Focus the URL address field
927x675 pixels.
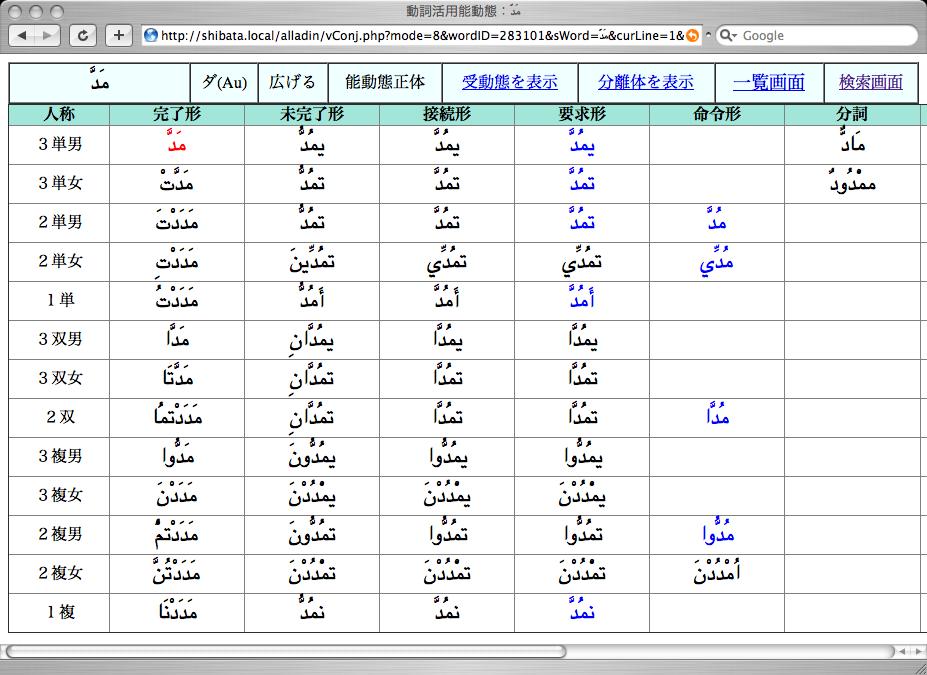(x=422, y=35)
